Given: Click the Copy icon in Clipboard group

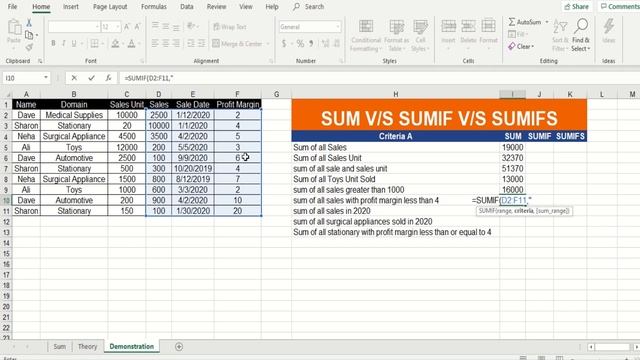Looking at the screenshot, I should point(29,35).
